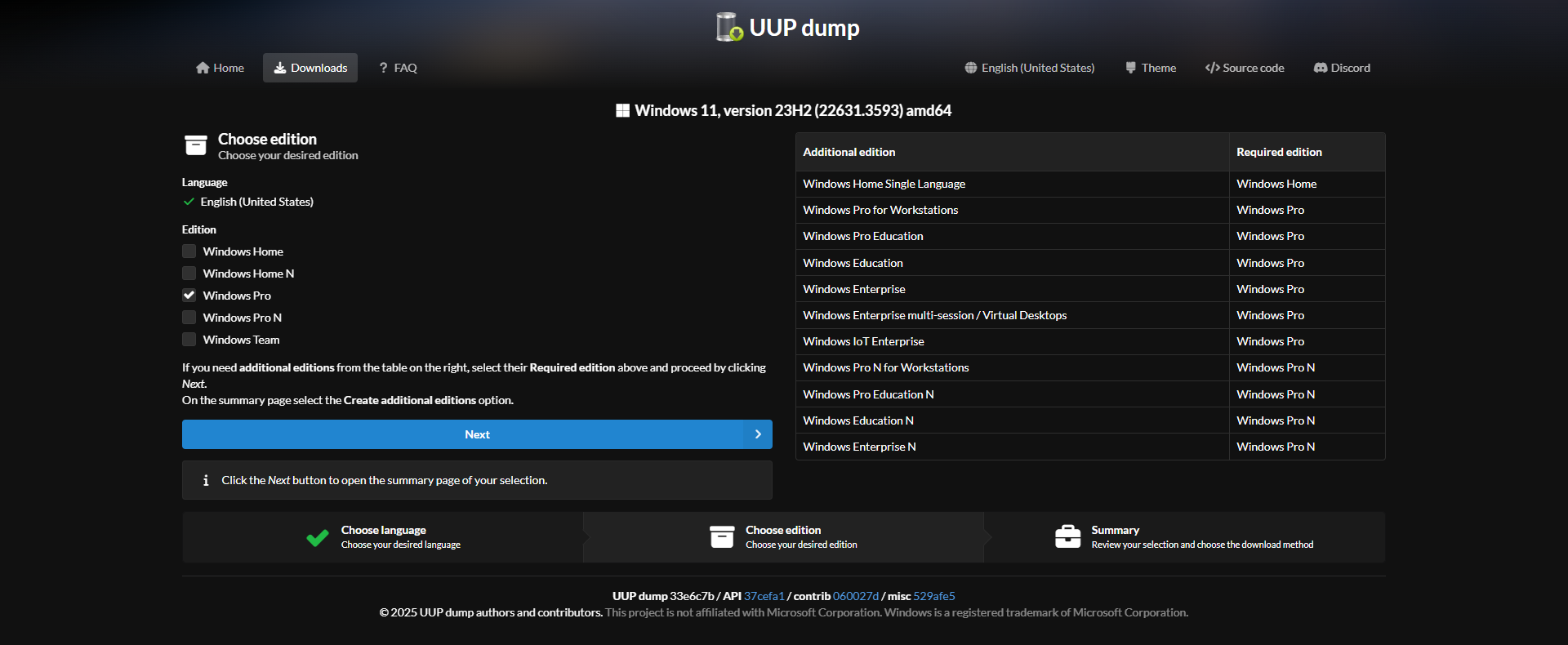Click the UUP dump logo icon

(729, 27)
